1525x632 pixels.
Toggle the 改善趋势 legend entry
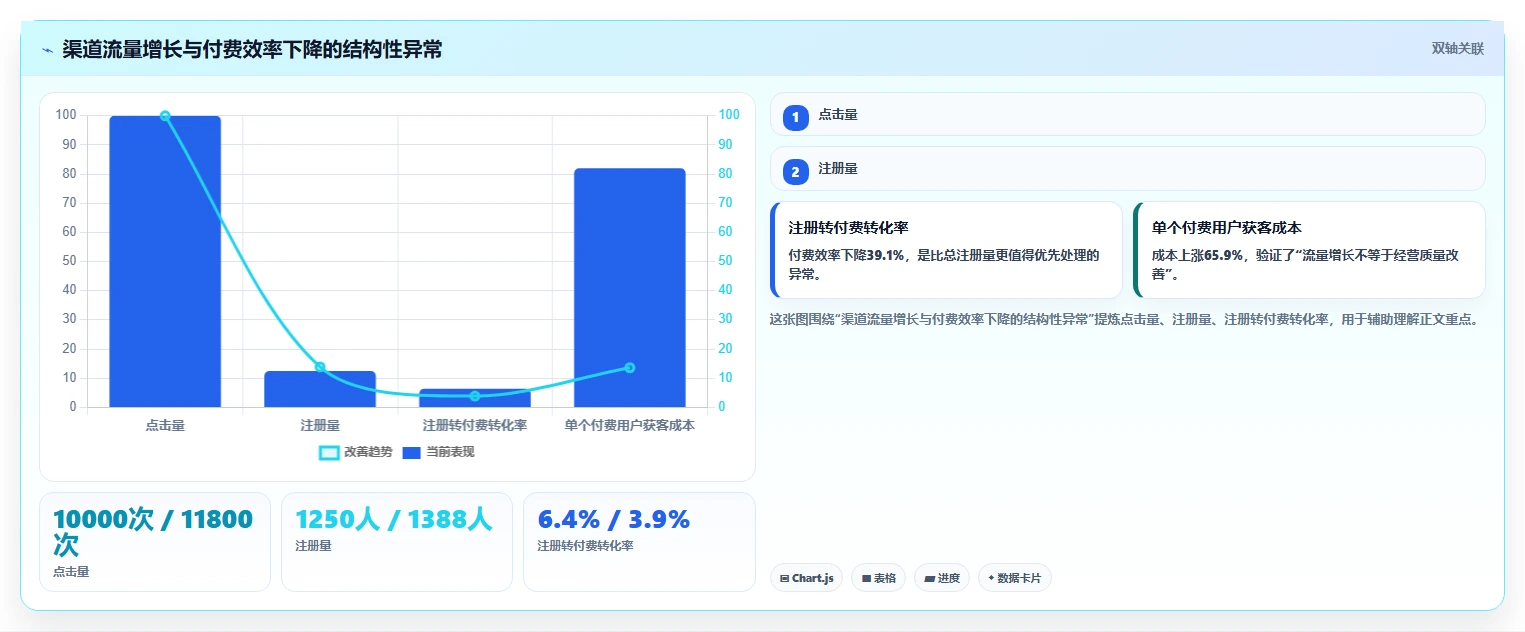coord(356,452)
